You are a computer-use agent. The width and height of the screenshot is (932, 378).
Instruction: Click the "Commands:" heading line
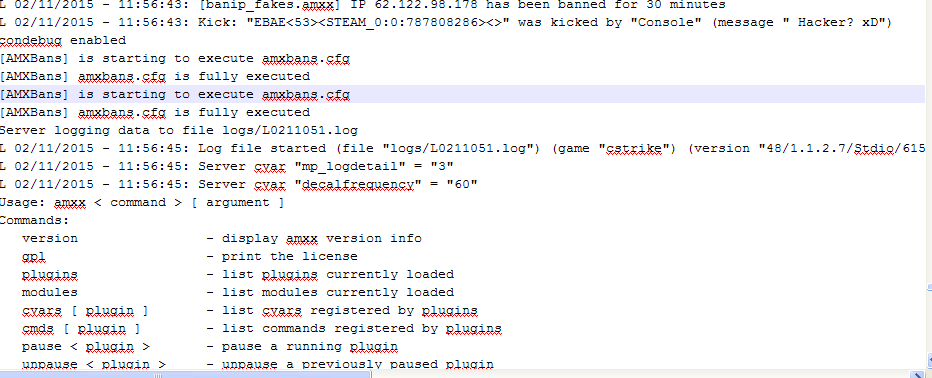tap(34, 220)
